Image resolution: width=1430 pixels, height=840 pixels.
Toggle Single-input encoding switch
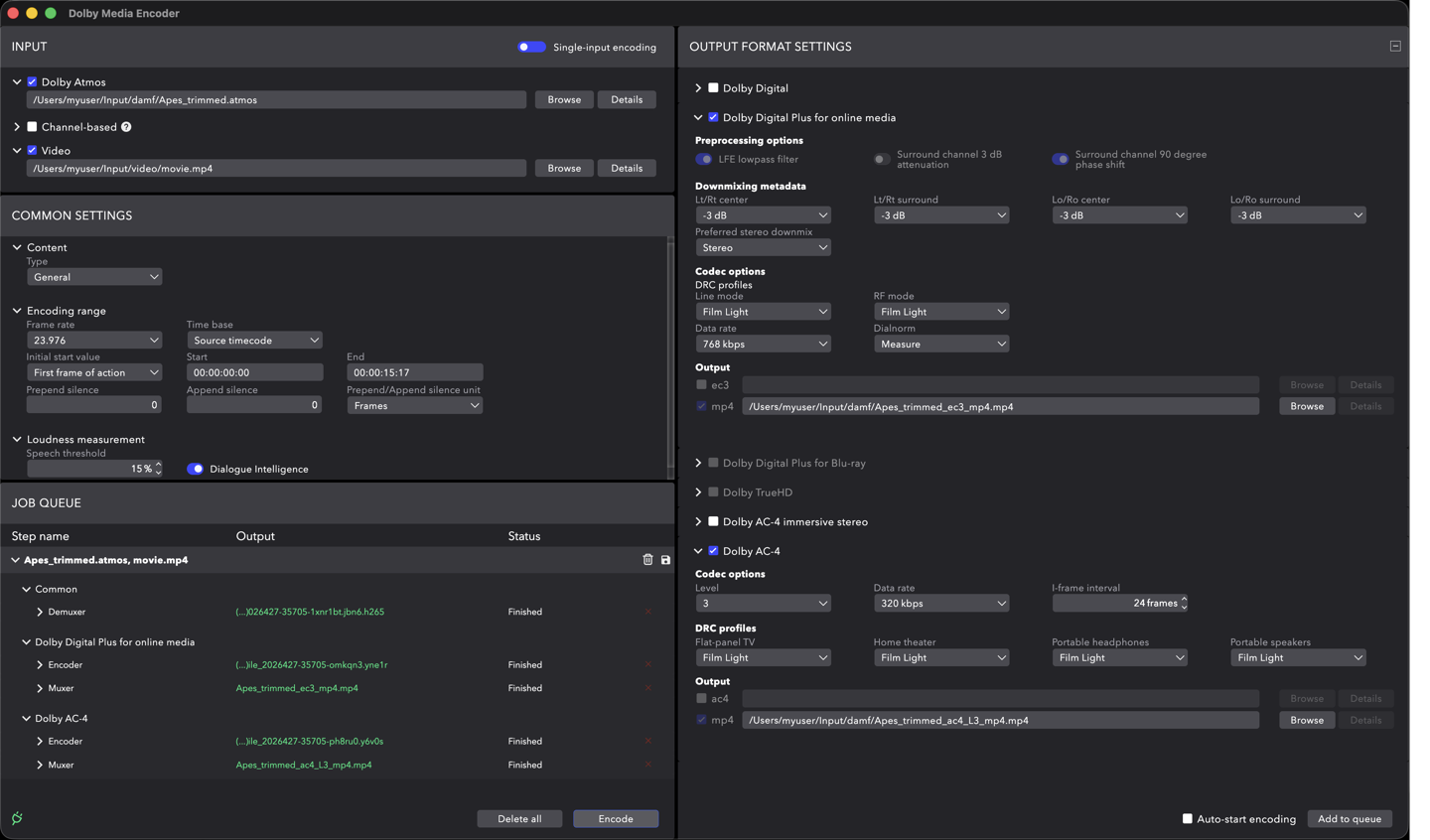(x=531, y=47)
